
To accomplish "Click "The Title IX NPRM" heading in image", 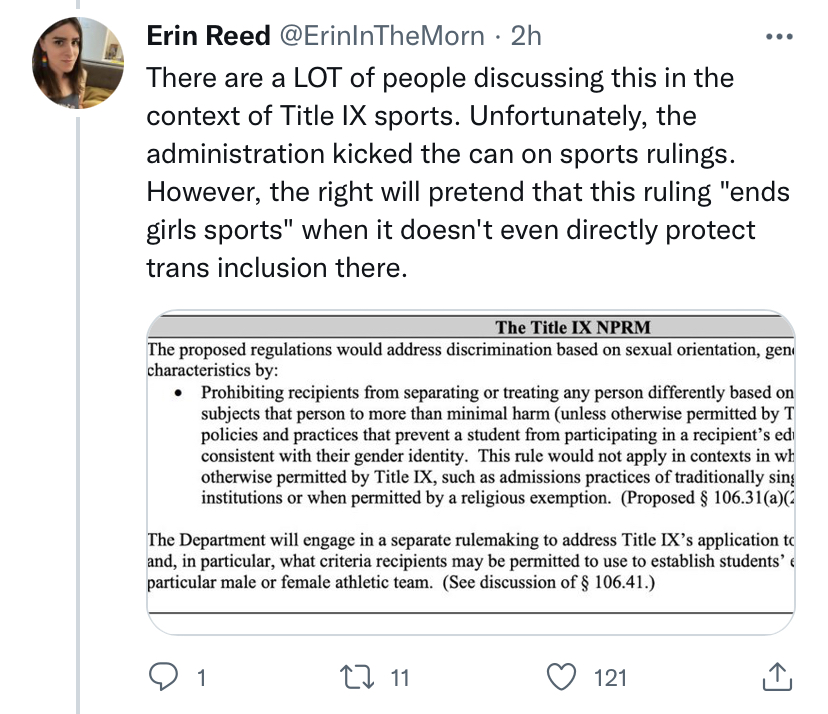I will [573, 327].
